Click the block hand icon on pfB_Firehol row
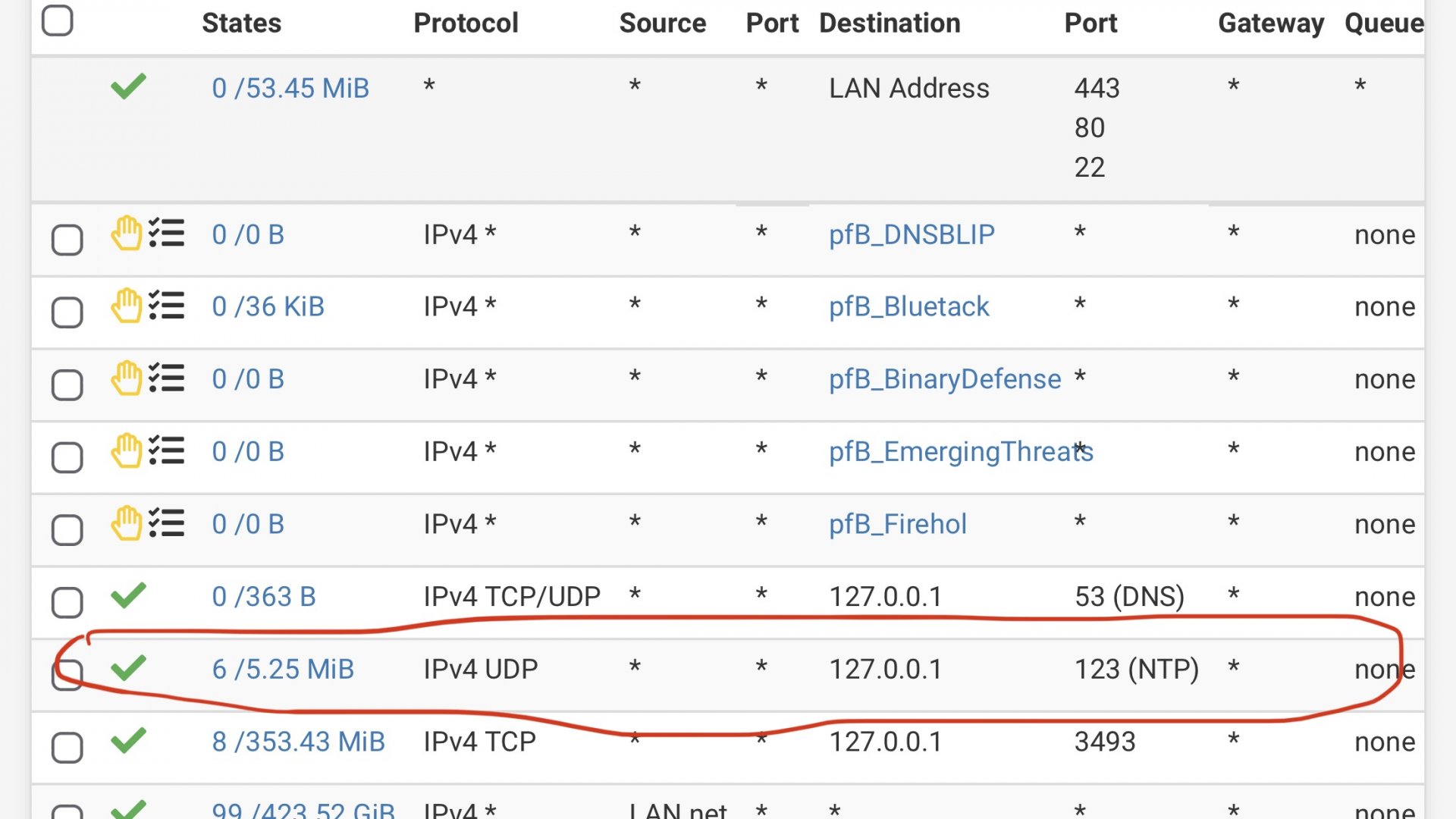Screen dimensions: 1456x819 [x=127, y=523]
